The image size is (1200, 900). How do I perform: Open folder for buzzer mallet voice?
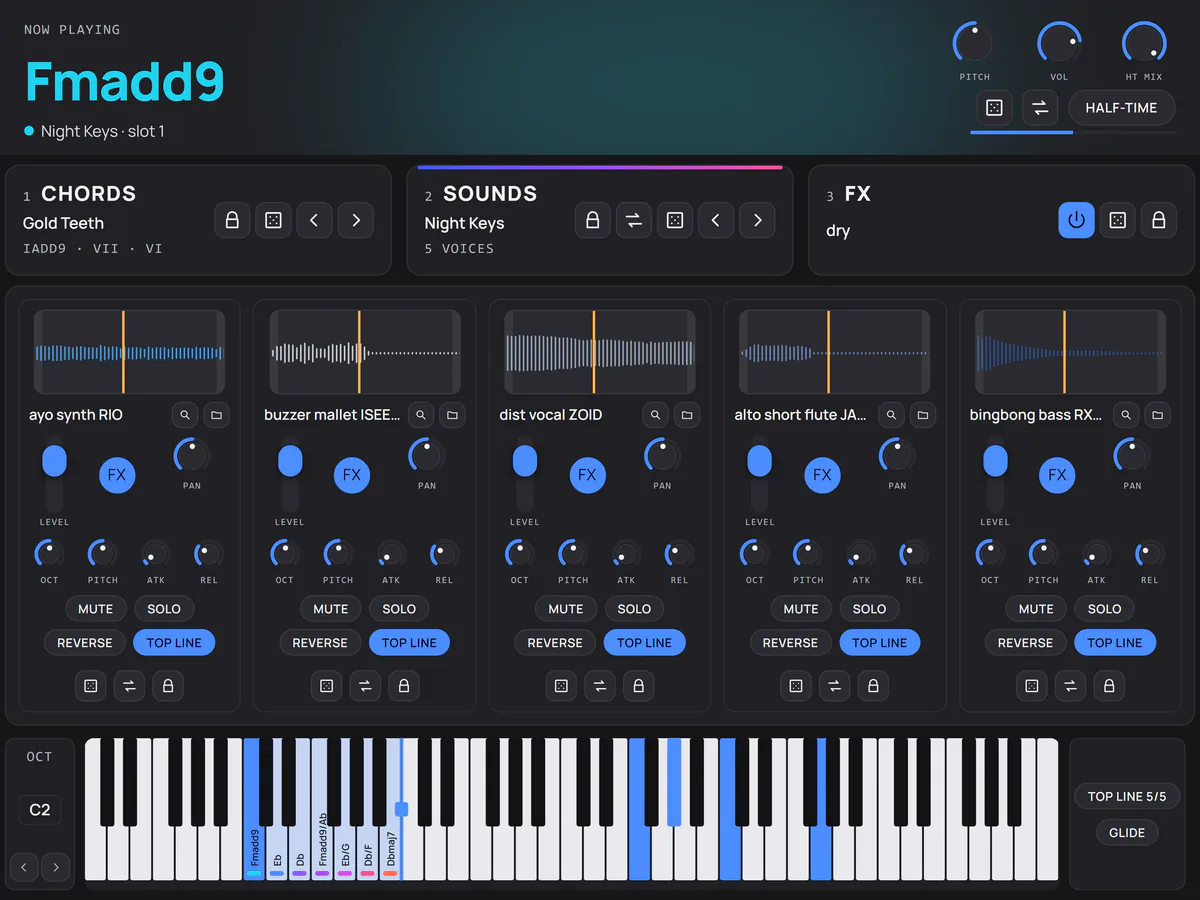tap(452, 414)
